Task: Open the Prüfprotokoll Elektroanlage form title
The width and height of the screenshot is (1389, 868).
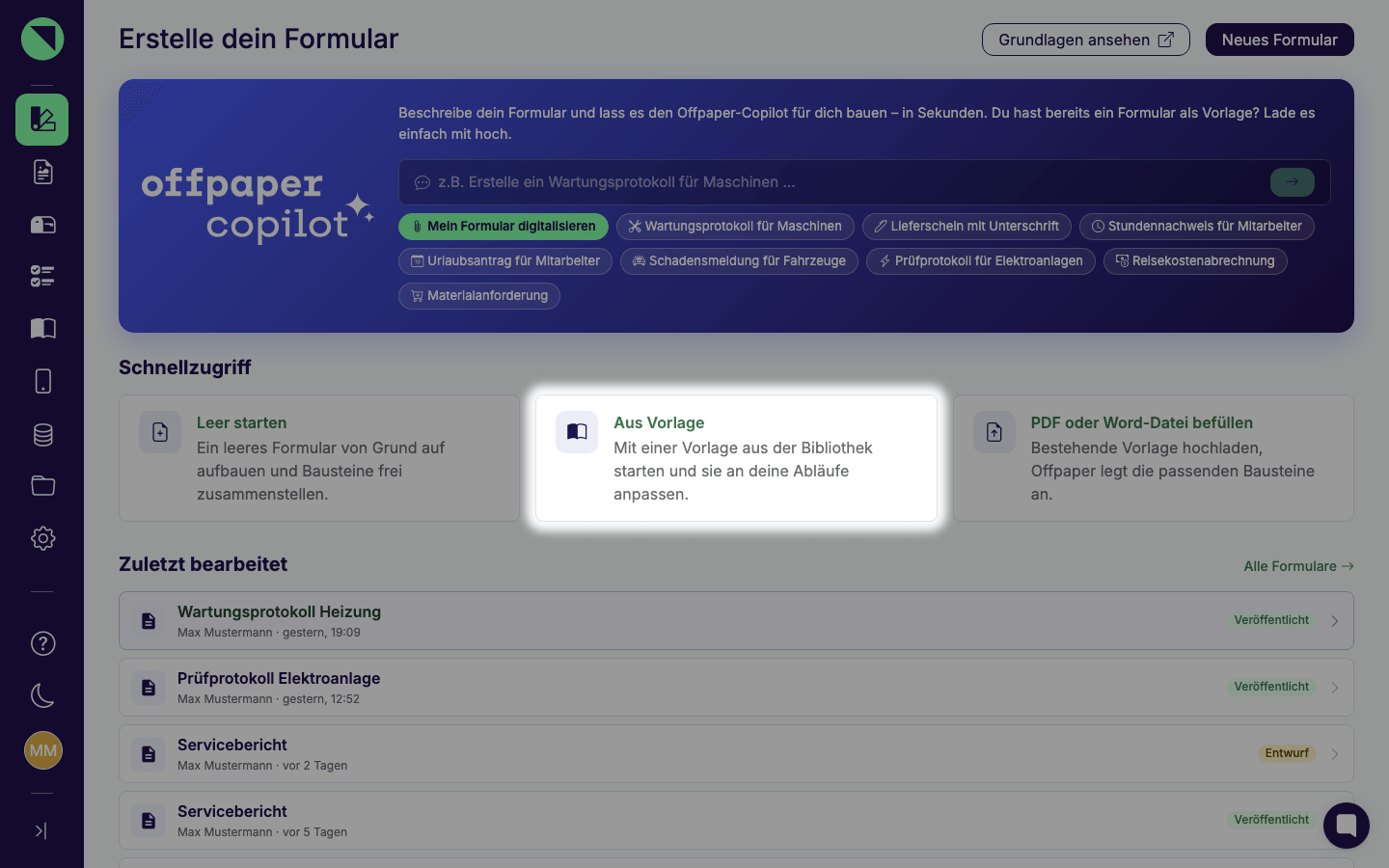Action: coord(279,678)
